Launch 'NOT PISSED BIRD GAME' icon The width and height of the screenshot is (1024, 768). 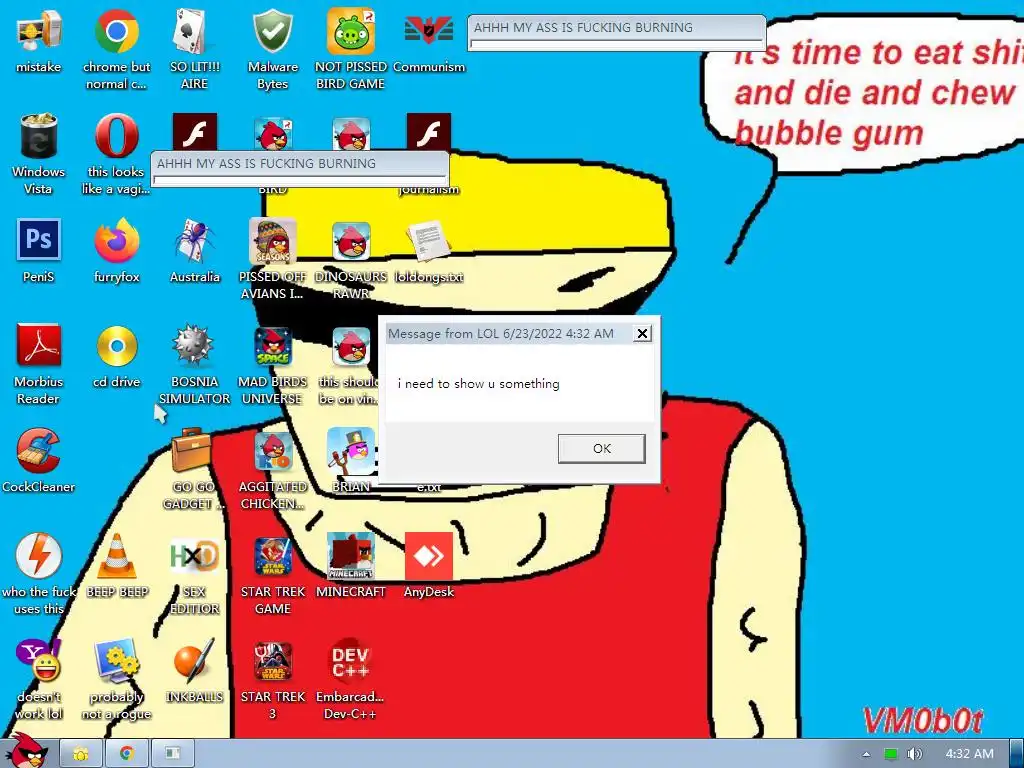(x=351, y=31)
